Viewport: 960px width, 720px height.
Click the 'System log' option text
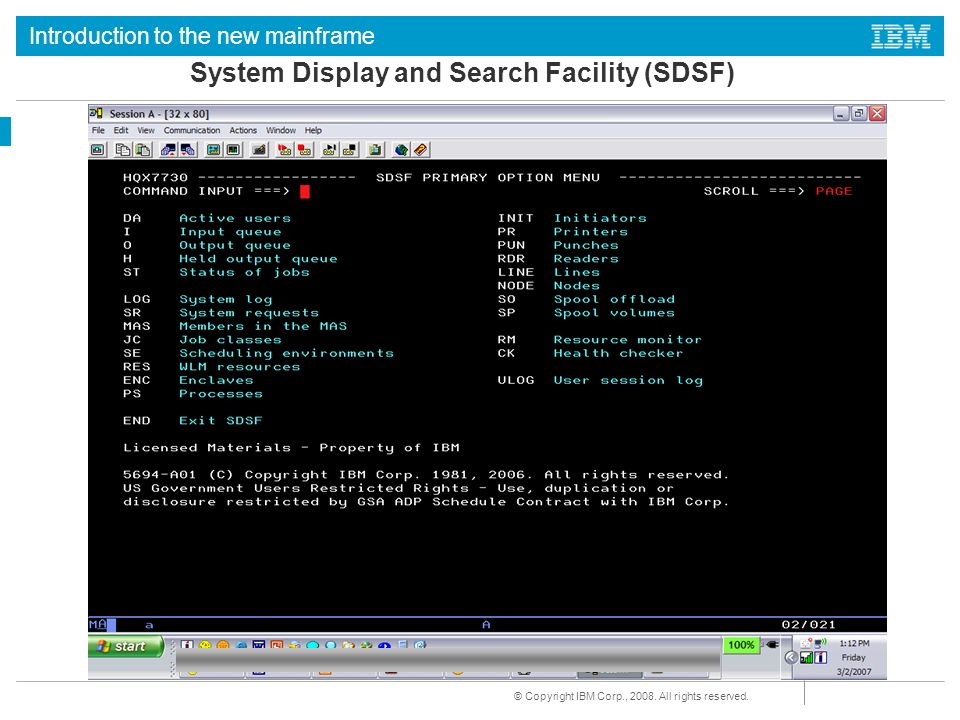226,299
